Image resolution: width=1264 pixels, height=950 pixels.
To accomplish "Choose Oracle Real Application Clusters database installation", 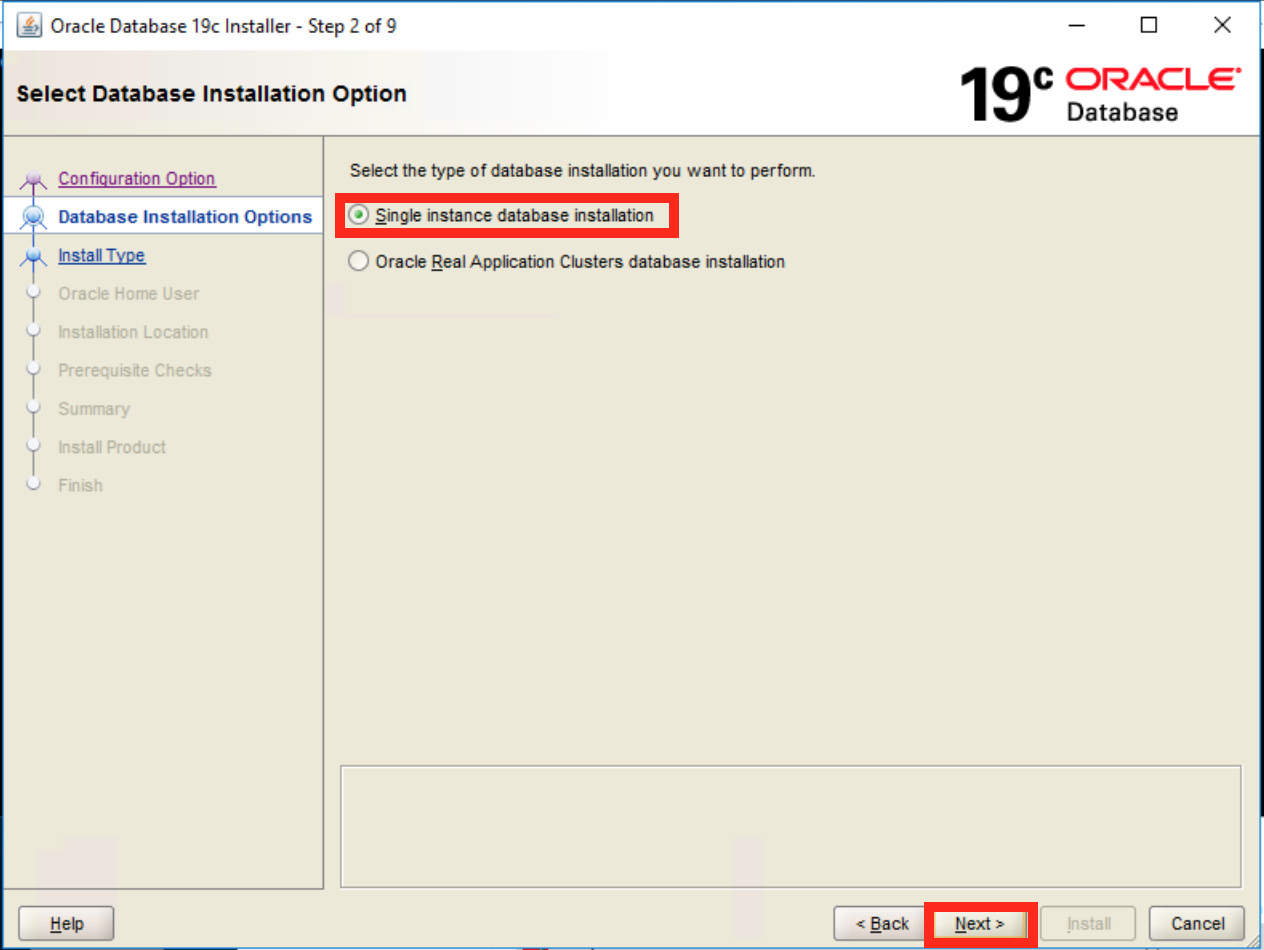I will [358, 262].
